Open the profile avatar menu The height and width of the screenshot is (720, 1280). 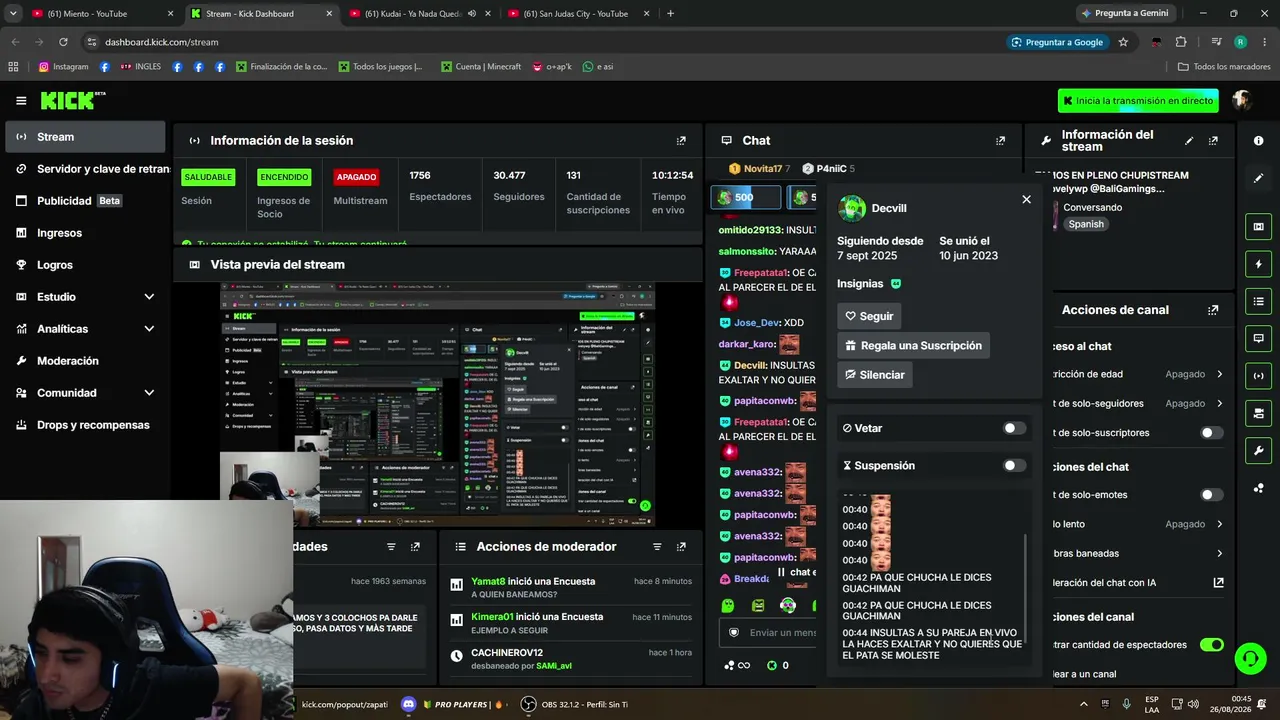1242,100
